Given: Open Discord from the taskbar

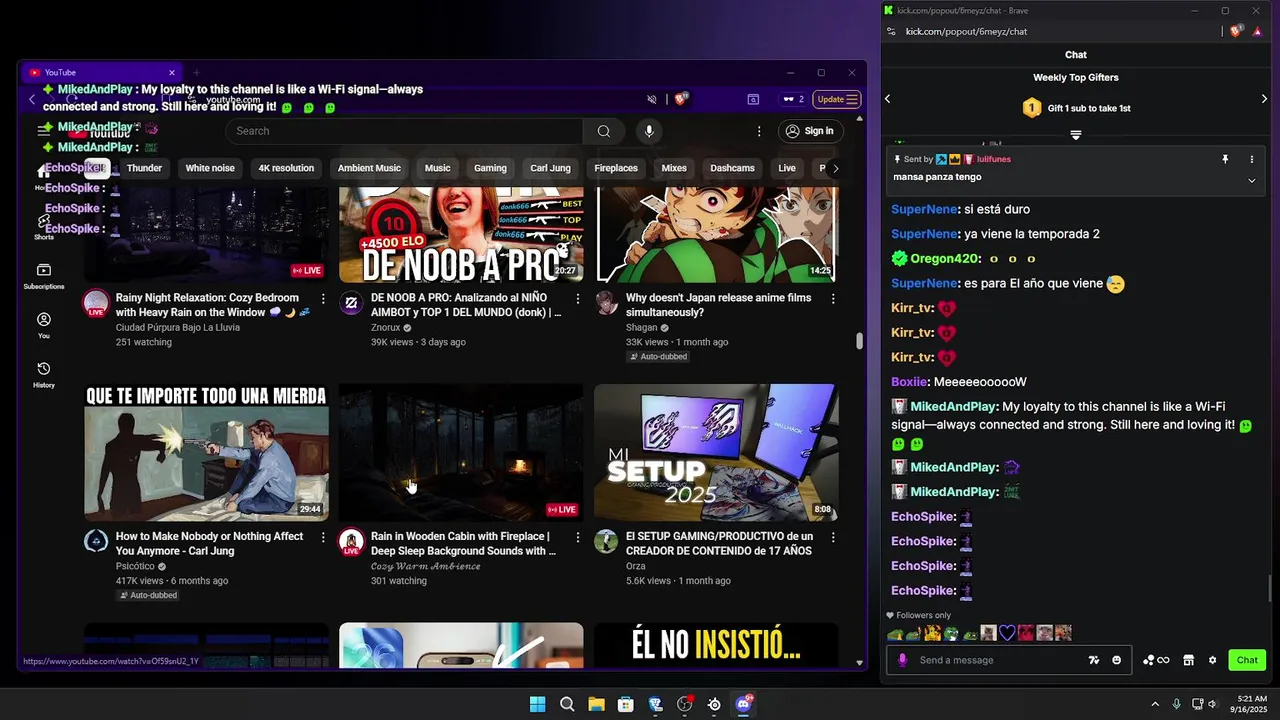Looking at the screenshot, I should tap(743, 704).
